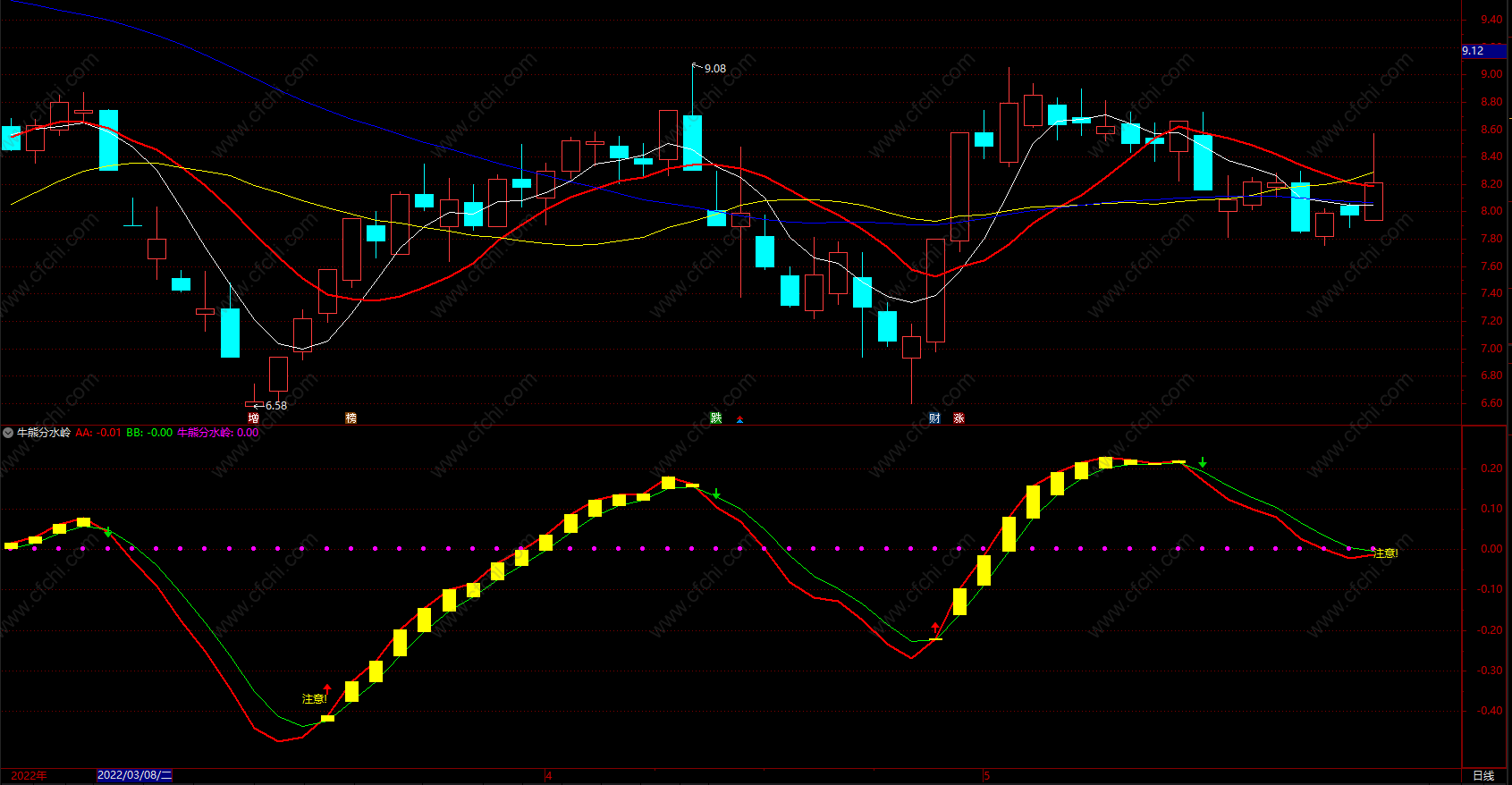Click the 6.58 low price annotation
Screen dimensions: 1512x785
(276, 406)
